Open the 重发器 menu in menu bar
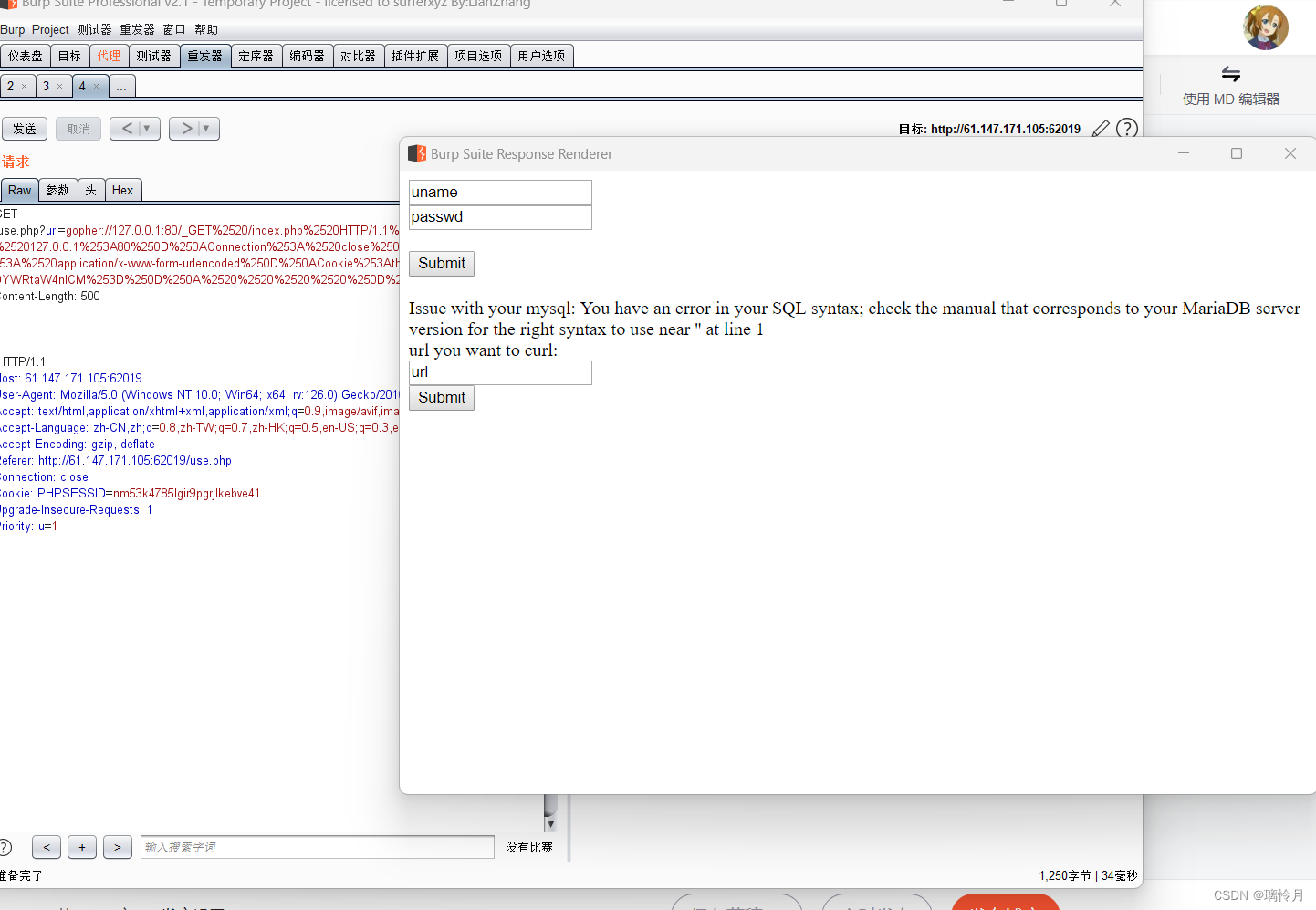Viewport: 1316px width, 910px height. click(x=137, y=29)
